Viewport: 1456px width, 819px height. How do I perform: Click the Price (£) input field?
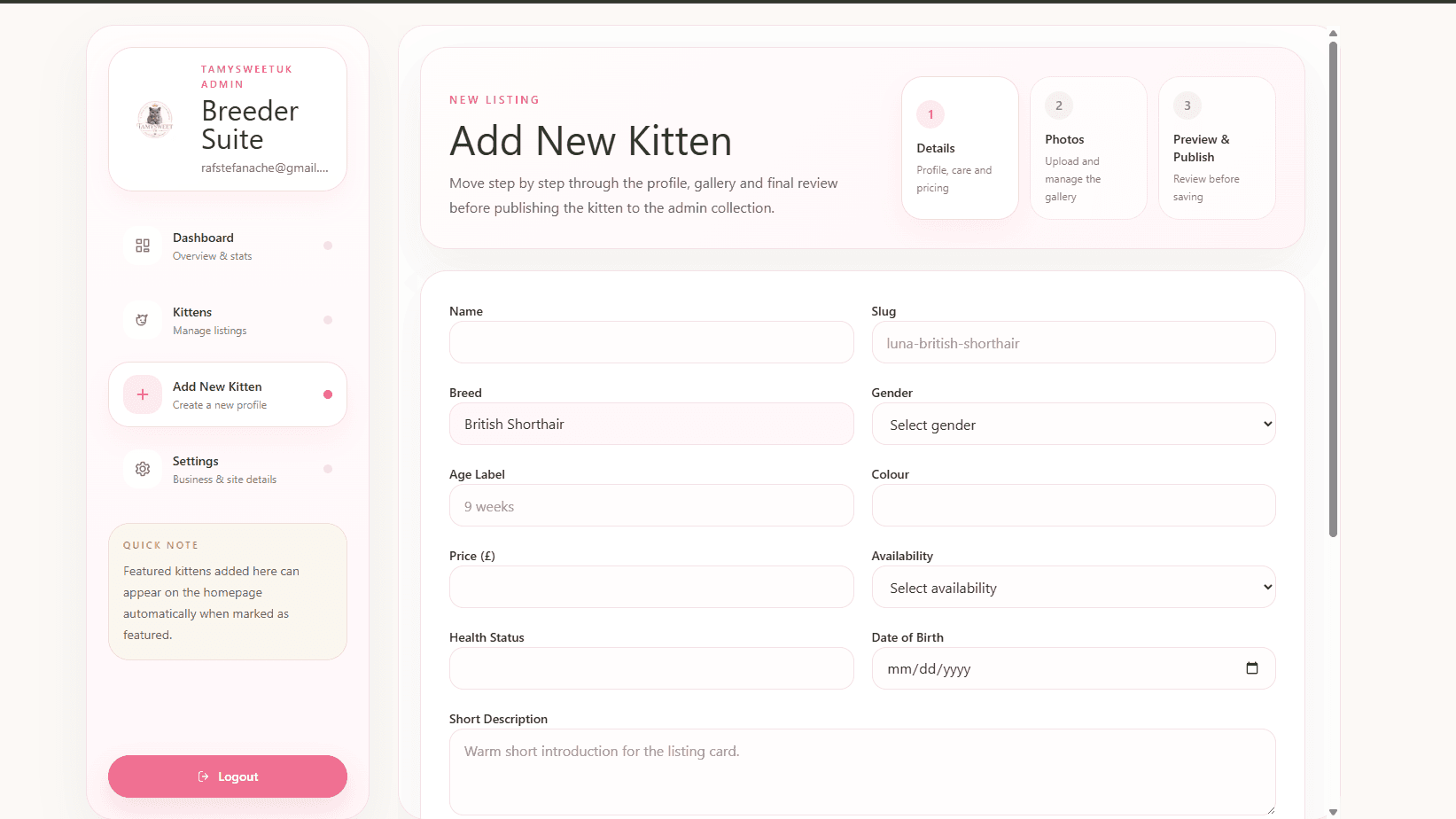[x=651, y=587]
